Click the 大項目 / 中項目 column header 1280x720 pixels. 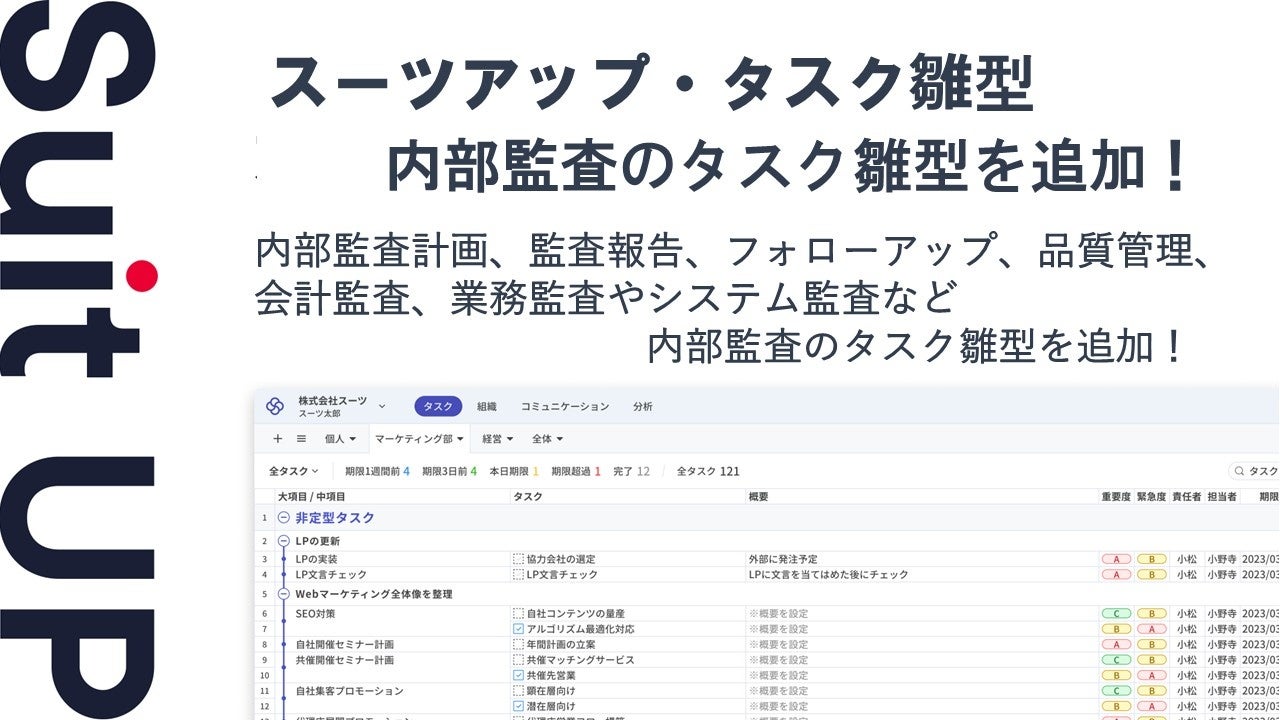(x=311, y=497)
